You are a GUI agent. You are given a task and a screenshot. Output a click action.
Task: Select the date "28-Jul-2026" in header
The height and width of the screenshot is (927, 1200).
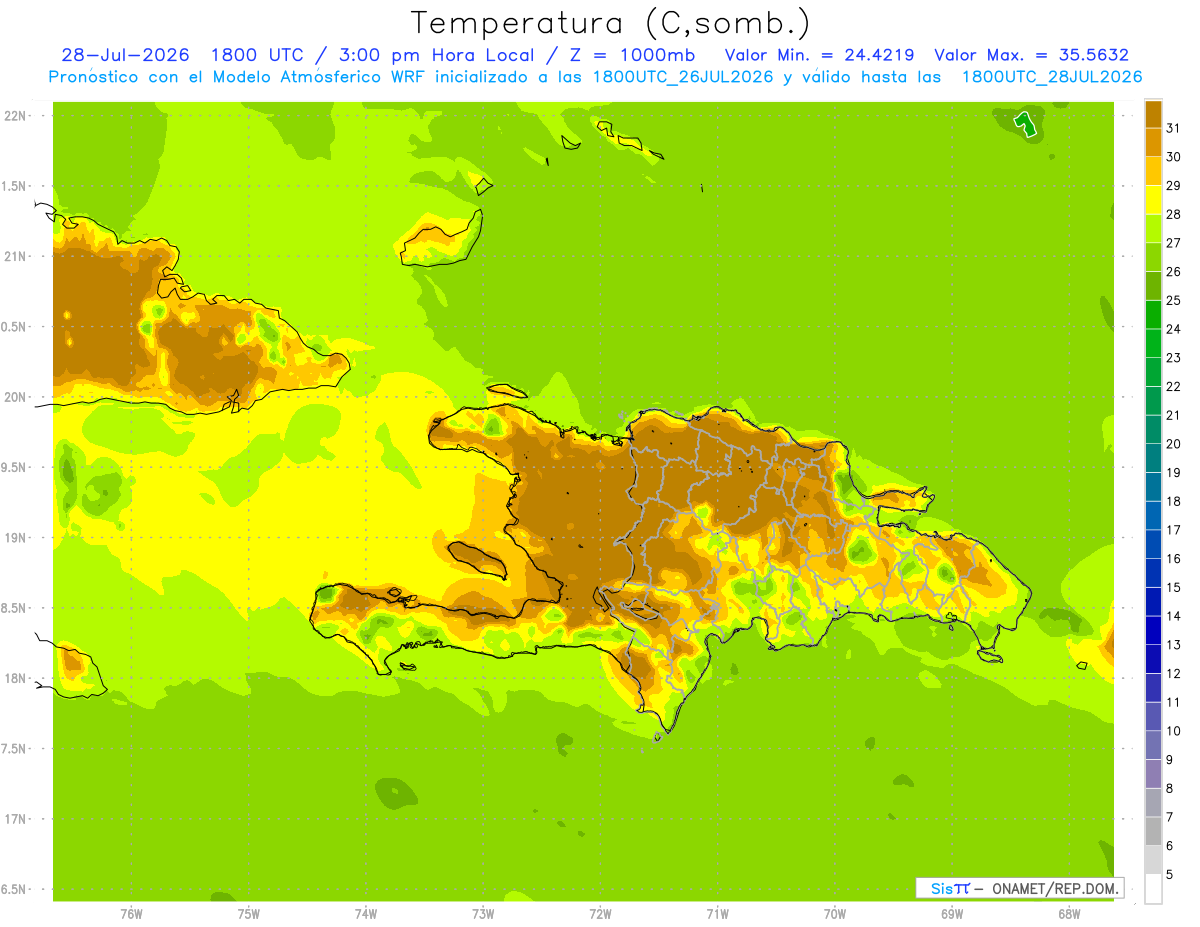pos(125,55)
